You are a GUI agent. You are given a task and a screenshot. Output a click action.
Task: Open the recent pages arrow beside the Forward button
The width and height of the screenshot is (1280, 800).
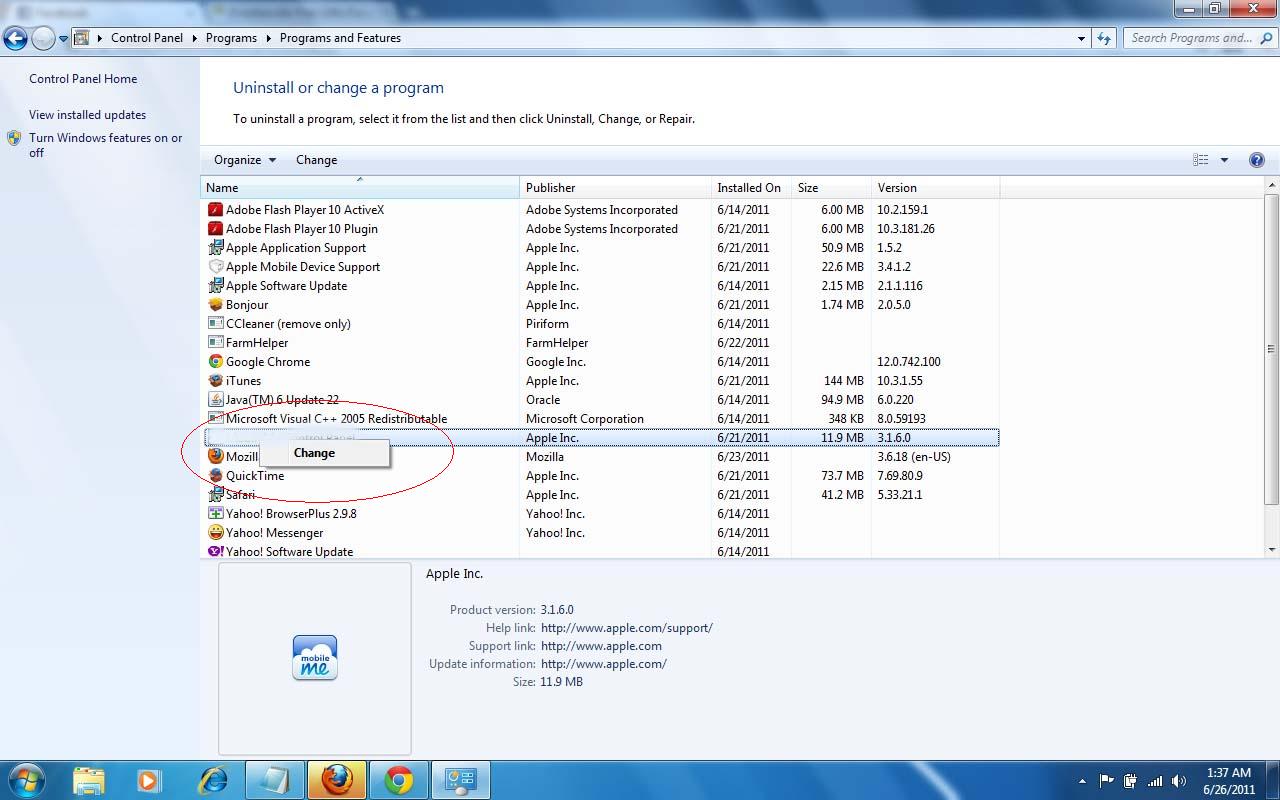pos(64,39)
